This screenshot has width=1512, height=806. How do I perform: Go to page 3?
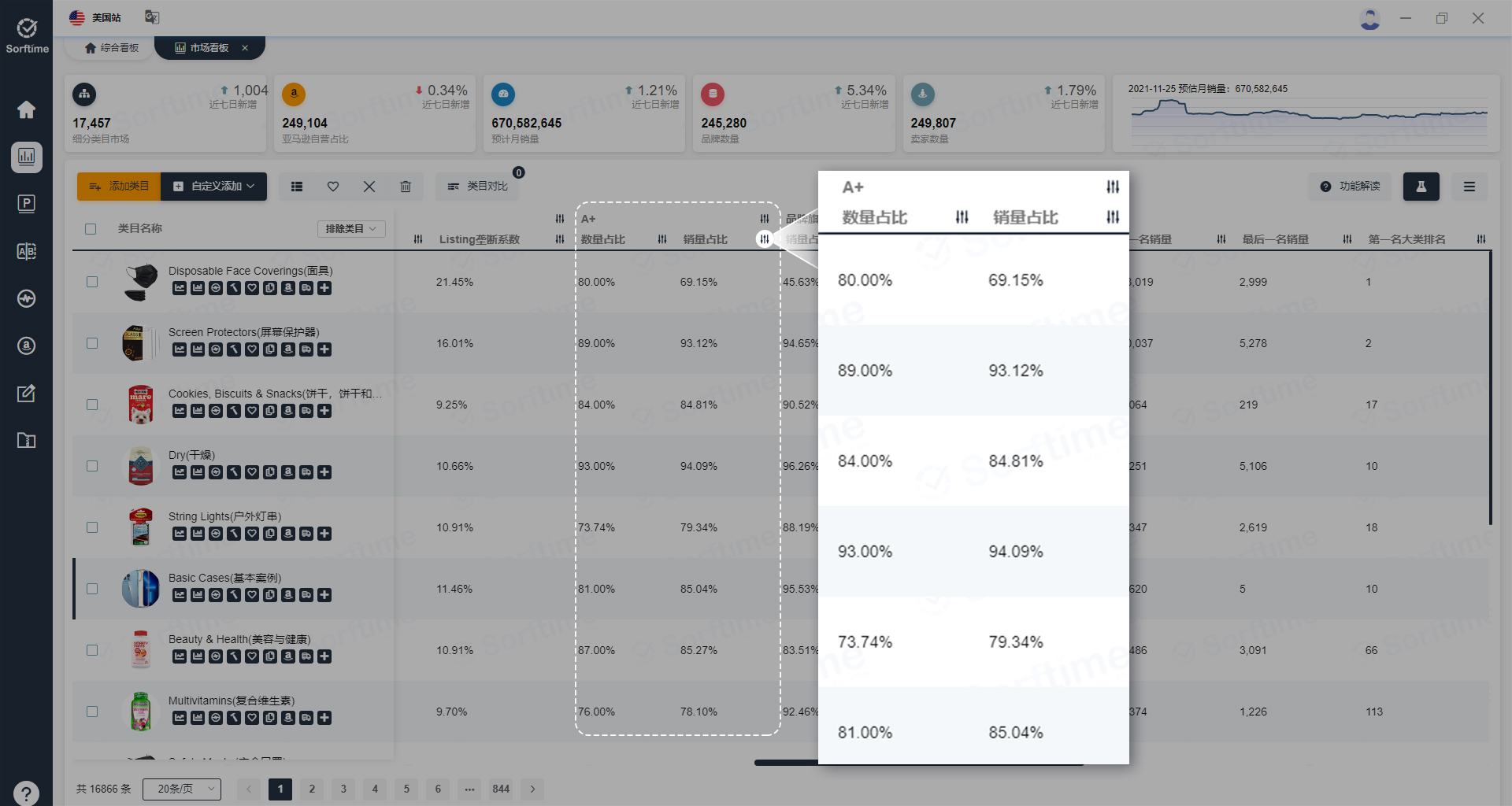(343, 789)
